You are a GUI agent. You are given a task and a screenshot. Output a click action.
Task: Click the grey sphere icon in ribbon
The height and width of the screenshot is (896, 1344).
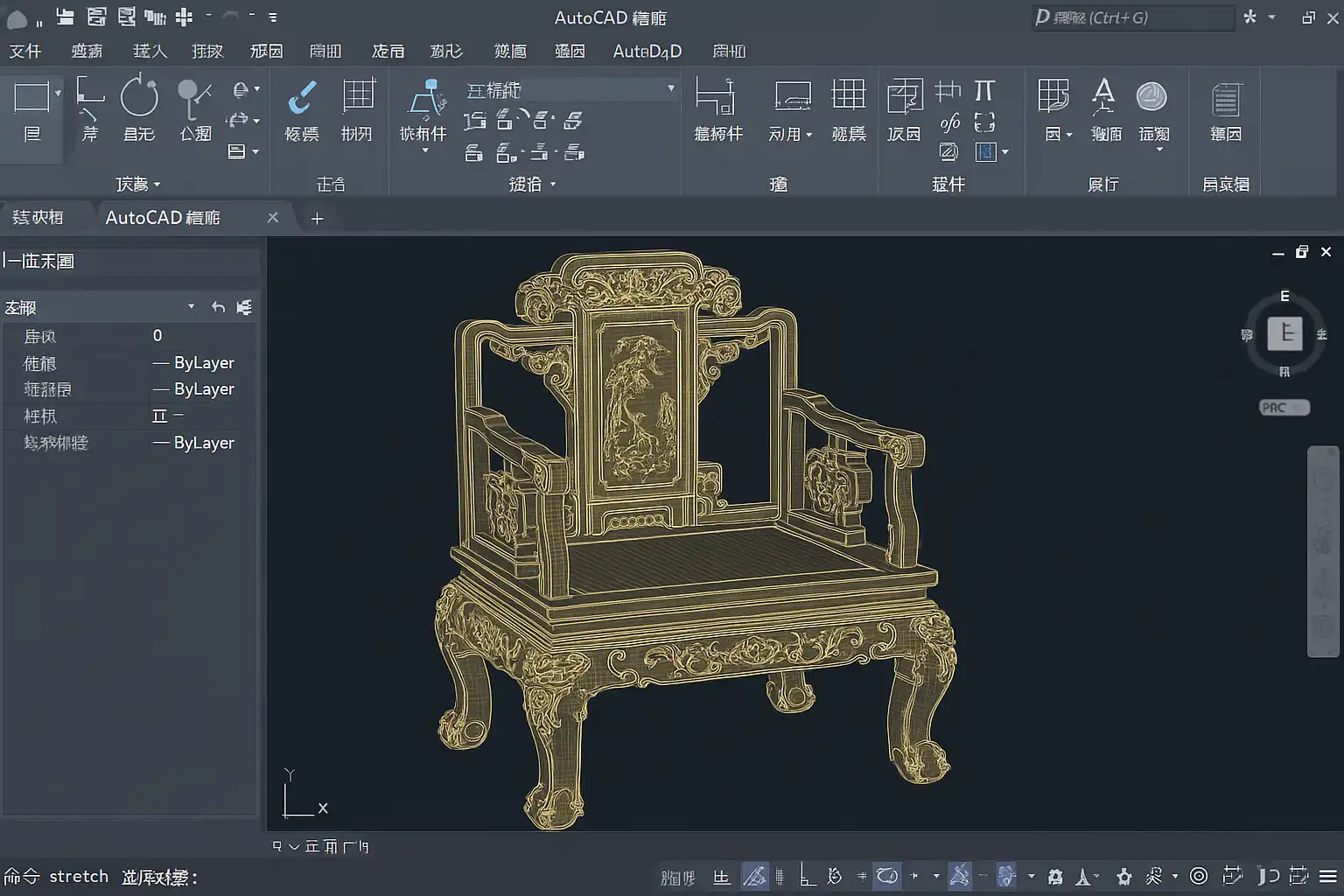coord(1151,96)
